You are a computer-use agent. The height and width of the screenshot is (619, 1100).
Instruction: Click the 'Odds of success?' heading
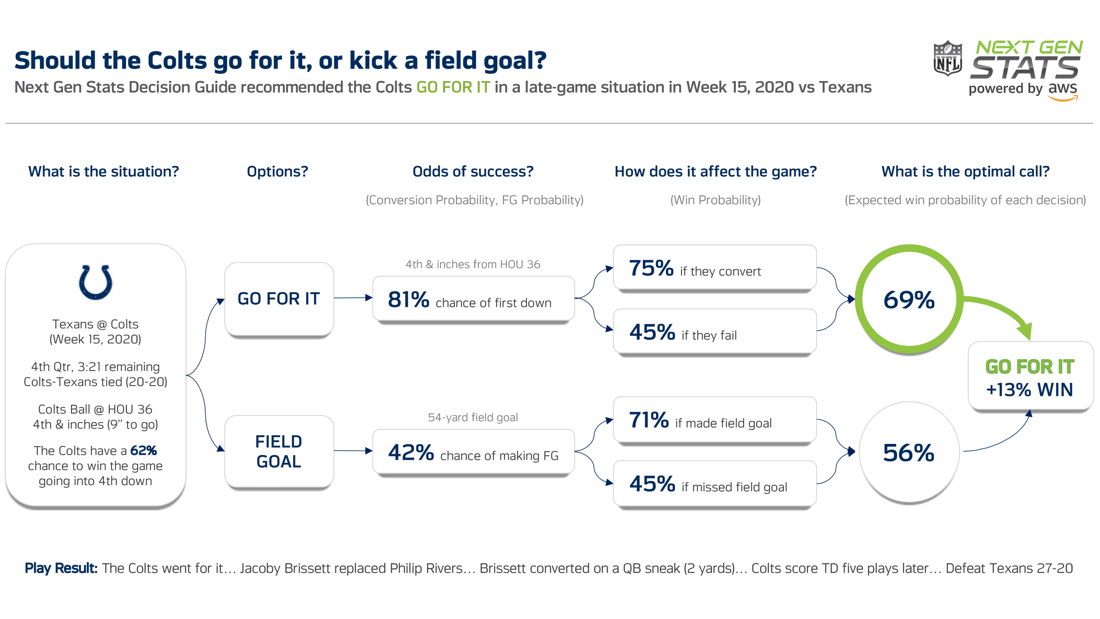tap(473, 172)
